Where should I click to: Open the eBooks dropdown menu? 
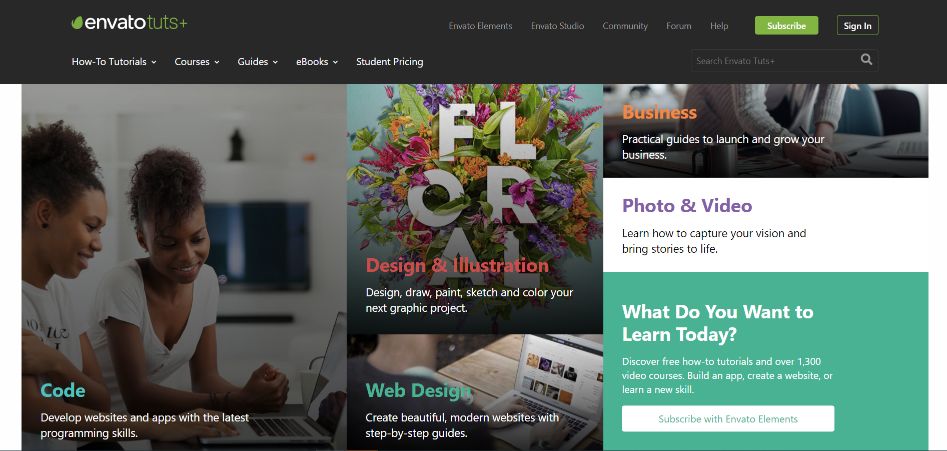pyautogui.click(x=316, y=62)
